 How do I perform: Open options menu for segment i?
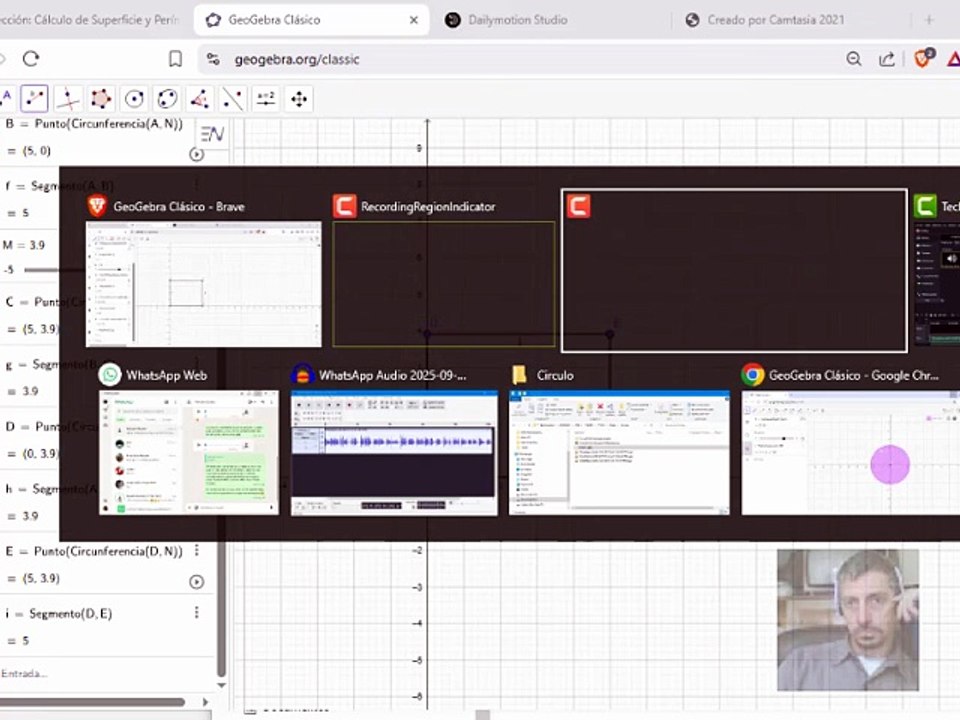[x=197, y=612]
